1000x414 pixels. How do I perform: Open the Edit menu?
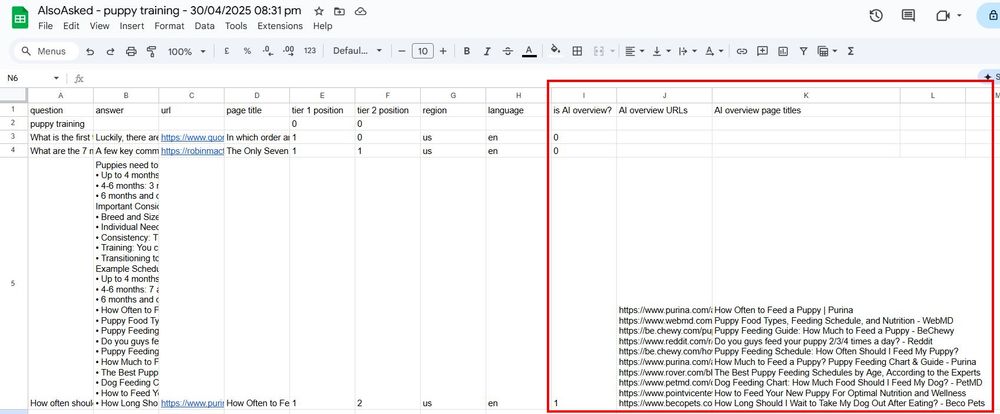coord(71,26)
